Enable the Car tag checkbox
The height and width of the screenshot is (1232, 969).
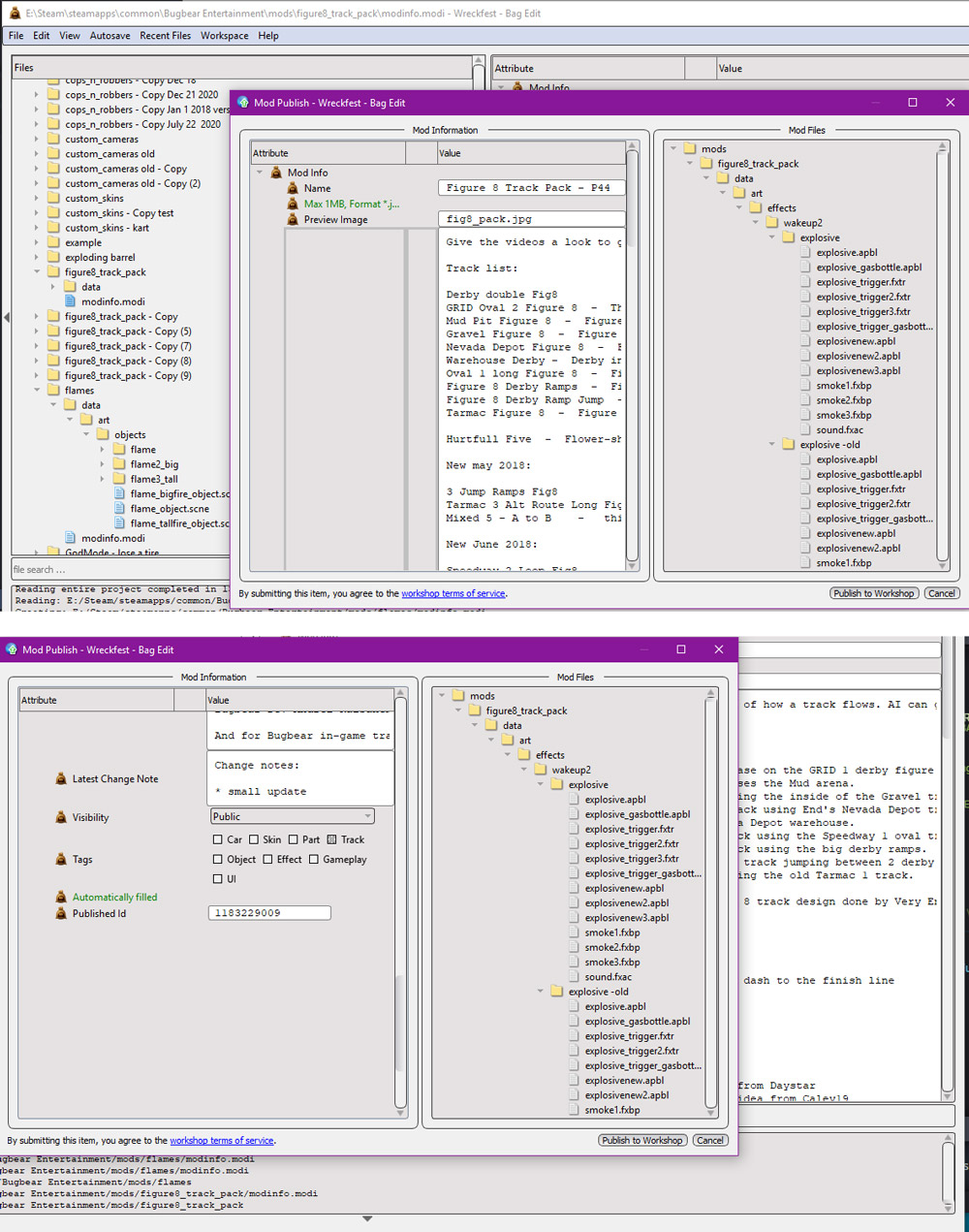(218, 839)
